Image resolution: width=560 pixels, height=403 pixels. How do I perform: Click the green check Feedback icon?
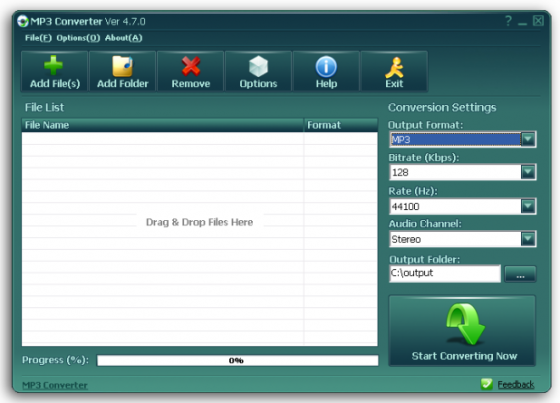coord(486,384)
